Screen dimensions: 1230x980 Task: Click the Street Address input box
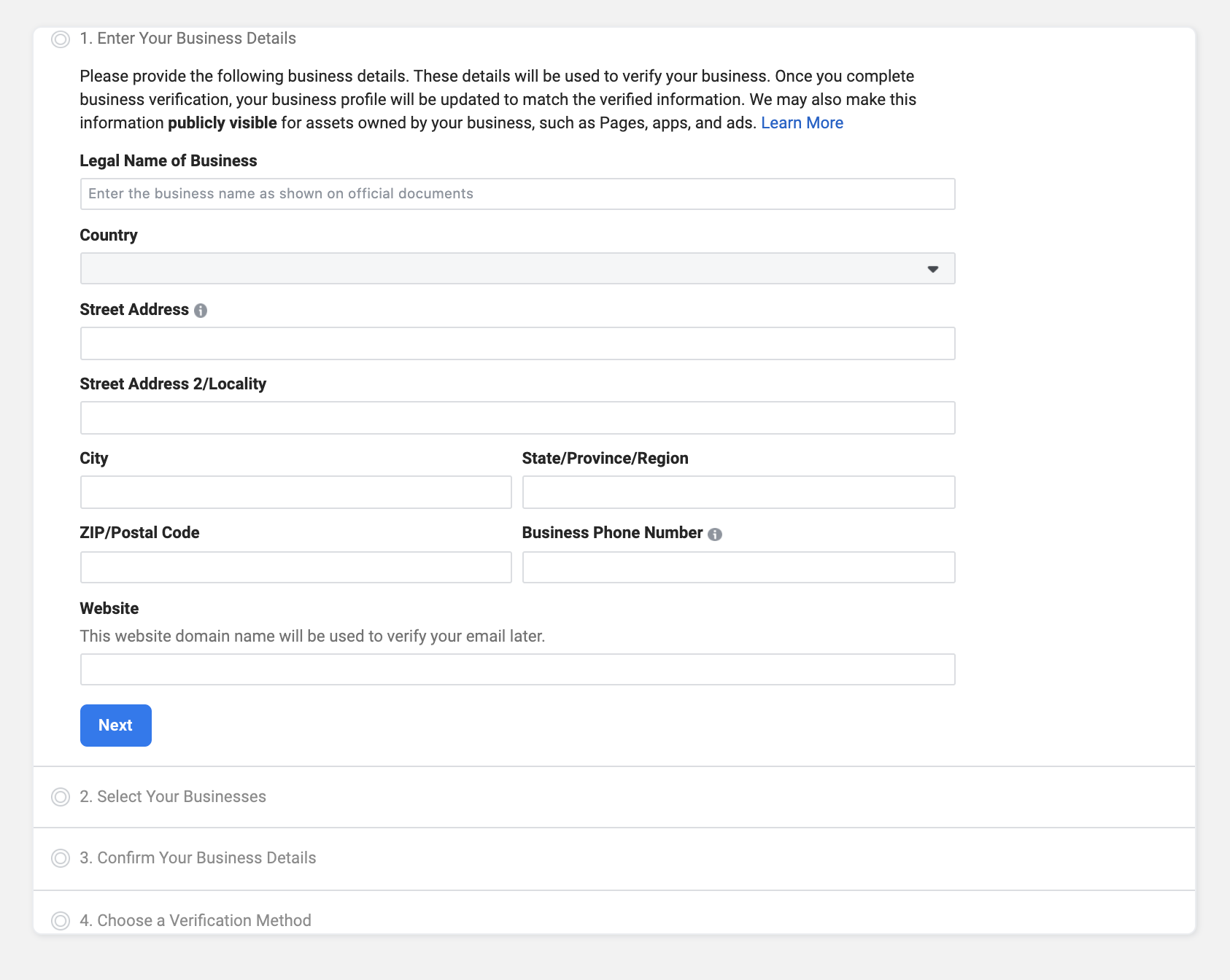pyautogui.click(x=517, y=343)
